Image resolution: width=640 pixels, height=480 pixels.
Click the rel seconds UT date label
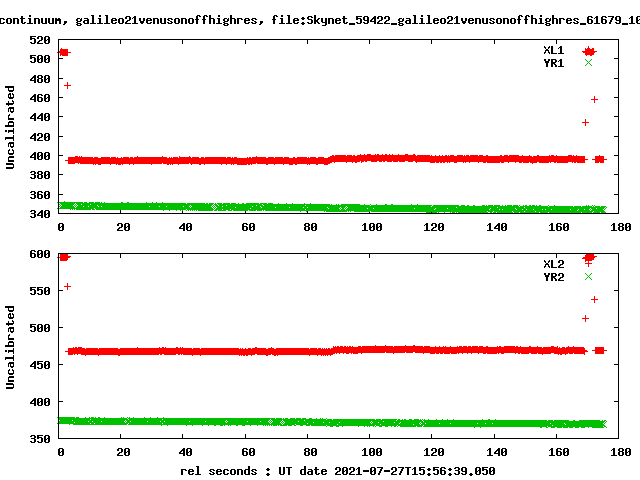tap(338, 471)
